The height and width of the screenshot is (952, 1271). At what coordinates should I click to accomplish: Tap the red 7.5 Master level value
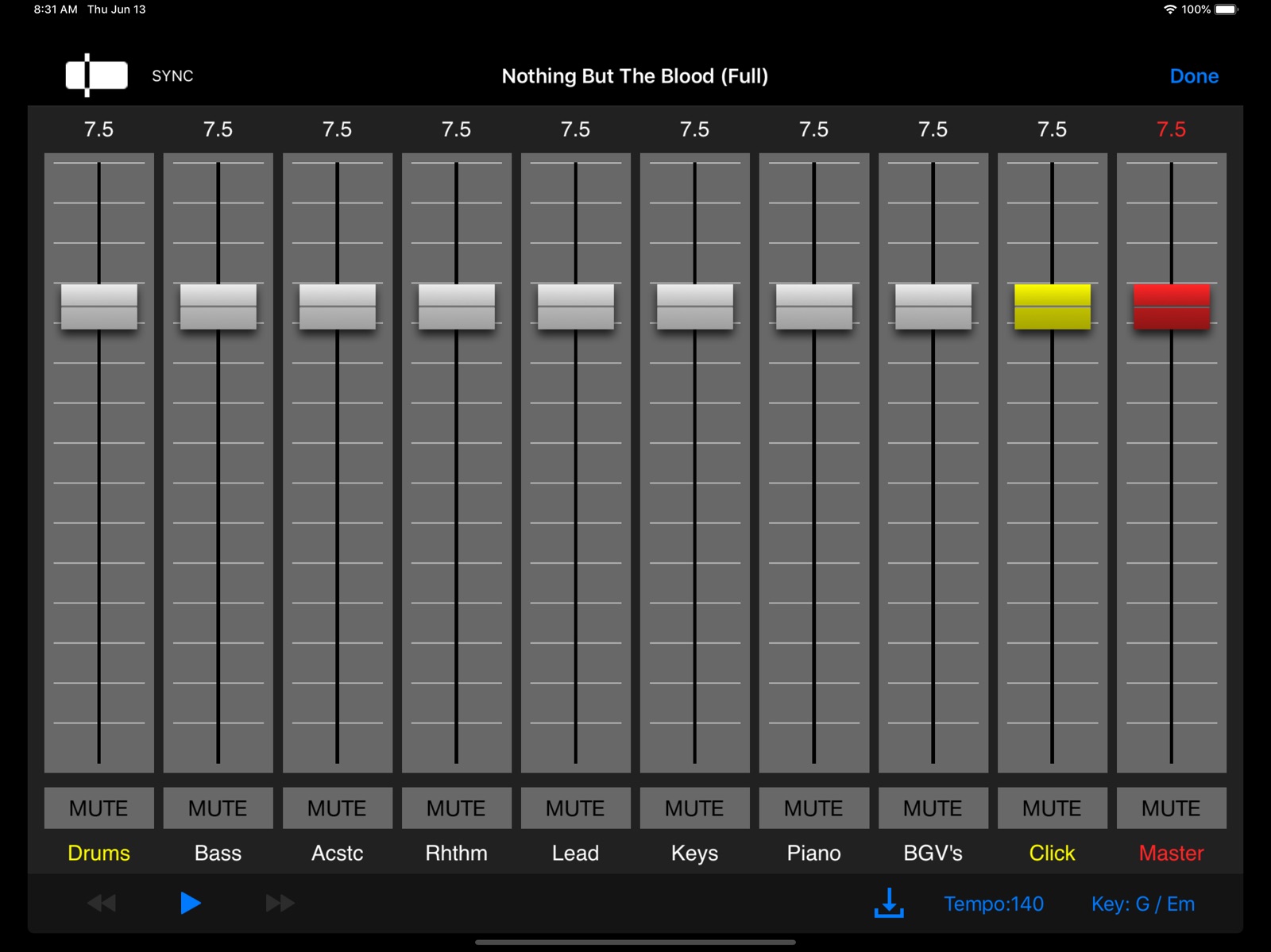[x=1172, y=129]
